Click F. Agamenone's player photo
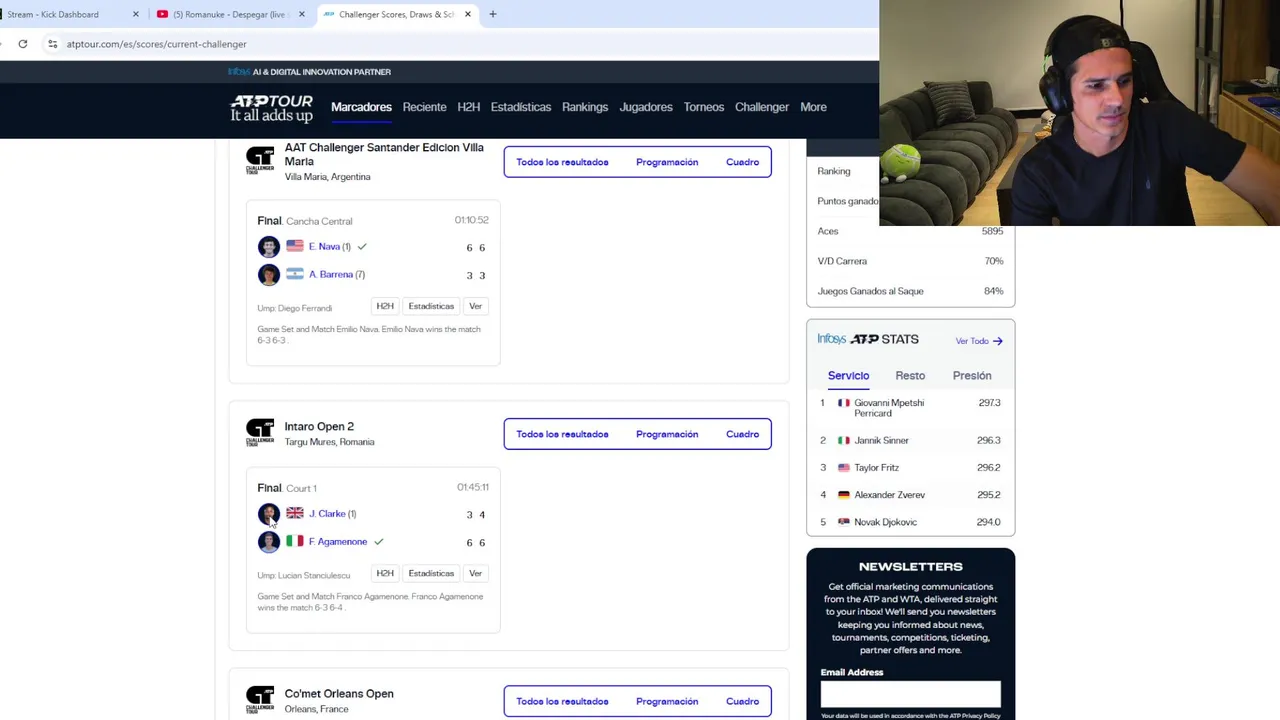This screenshot has height=720, width=1280. click(269, 542)
